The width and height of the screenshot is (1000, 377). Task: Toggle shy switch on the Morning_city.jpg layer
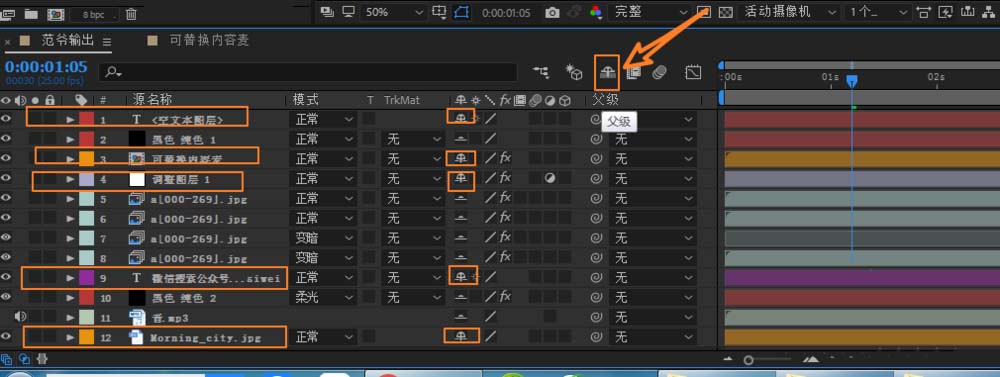(461, 336)
